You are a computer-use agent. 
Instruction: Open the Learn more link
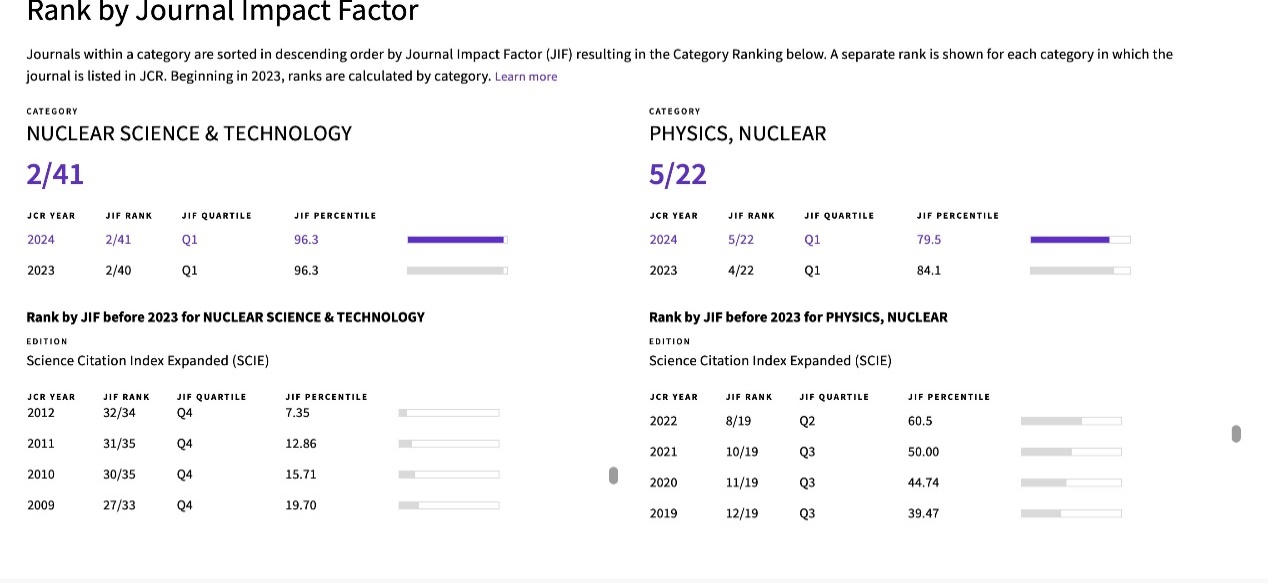(x=526, y=77)
